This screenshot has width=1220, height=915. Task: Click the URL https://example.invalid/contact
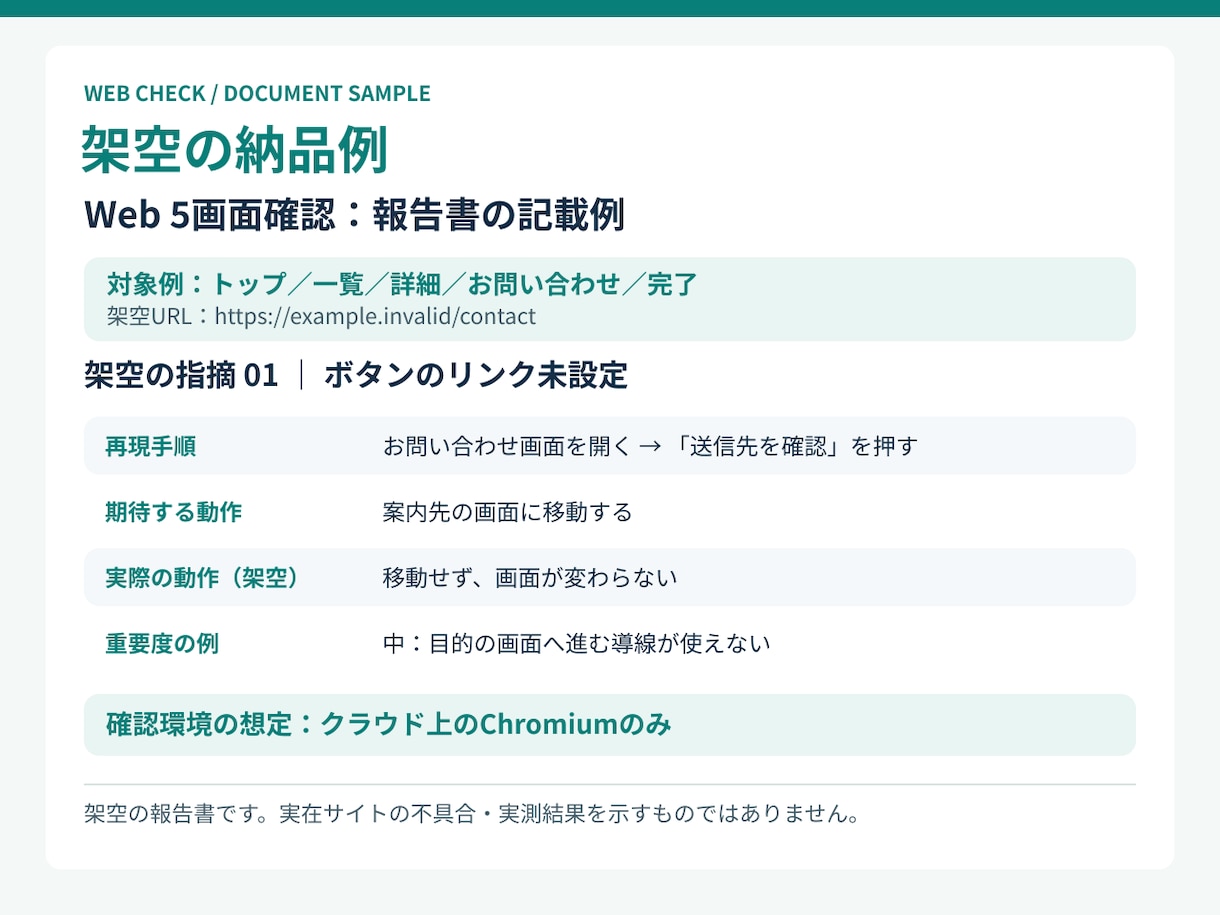click(x=375, y=317)
